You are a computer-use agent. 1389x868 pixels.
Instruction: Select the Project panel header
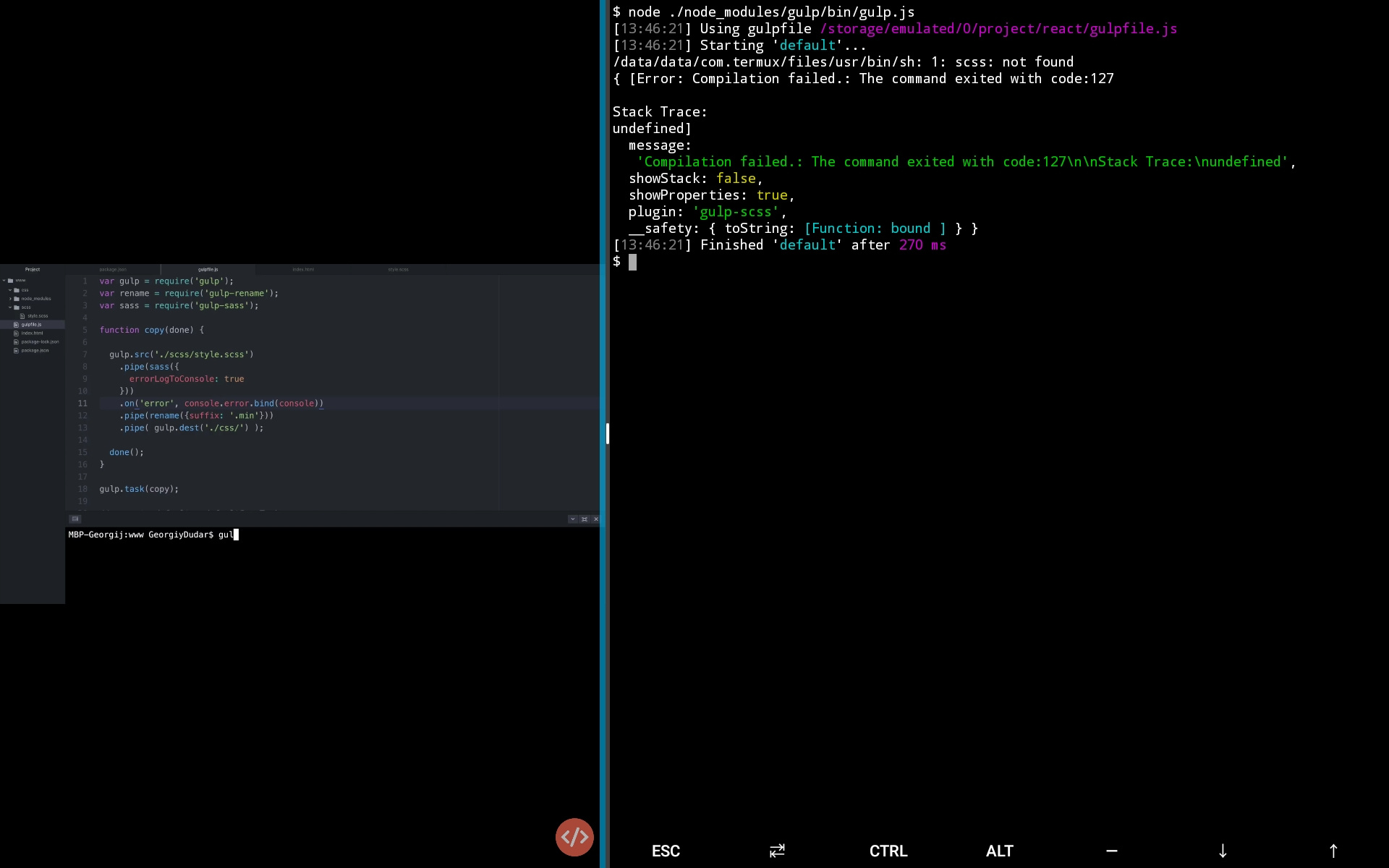click(33, 269)
